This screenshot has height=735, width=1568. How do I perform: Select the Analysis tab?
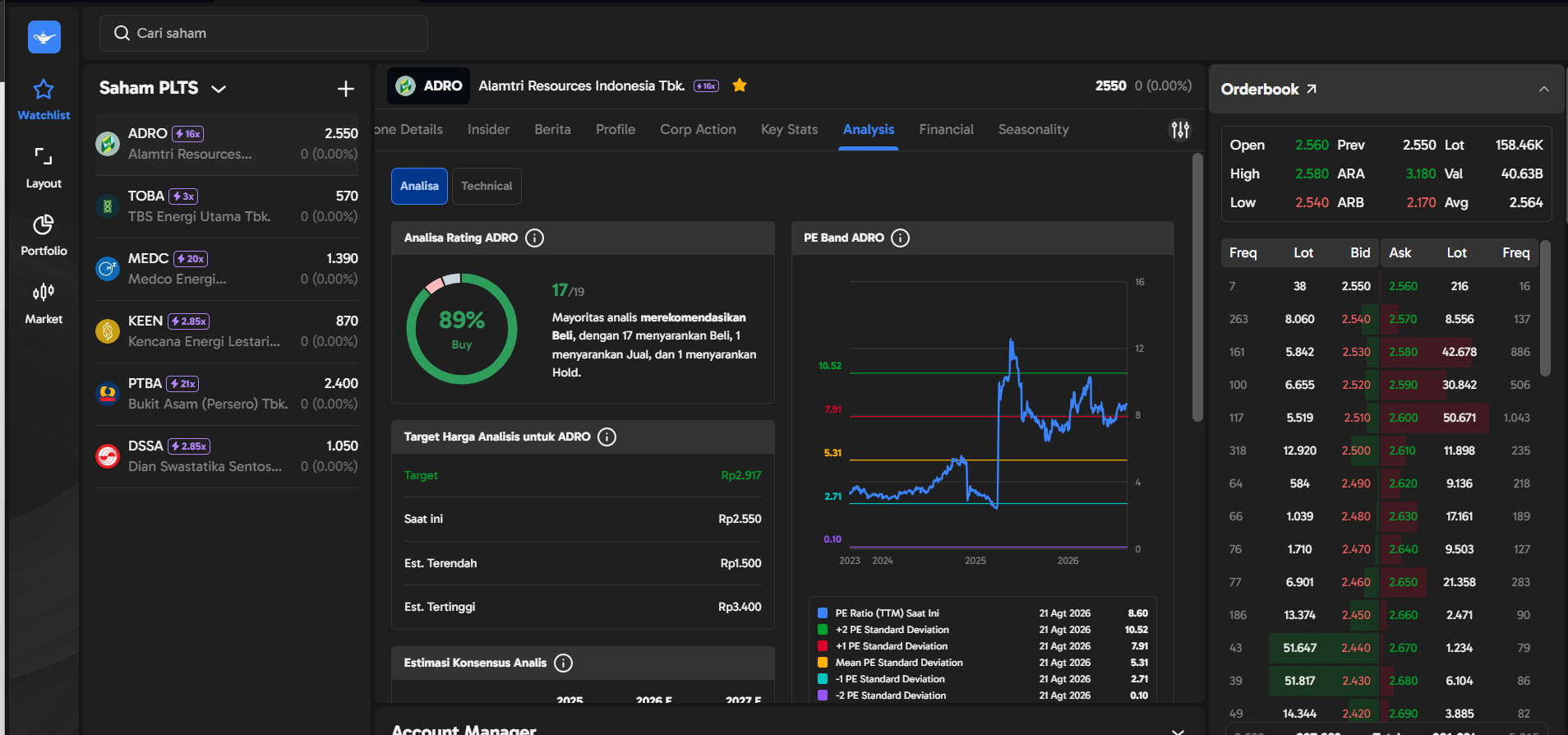(x=869, y=130)
